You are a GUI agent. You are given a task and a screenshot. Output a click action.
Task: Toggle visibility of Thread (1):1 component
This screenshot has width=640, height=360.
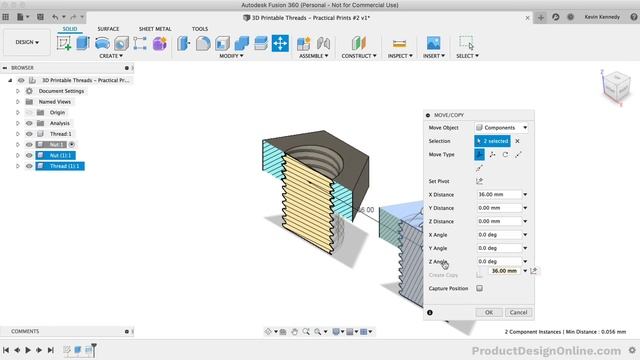click(x=29, y=166)
